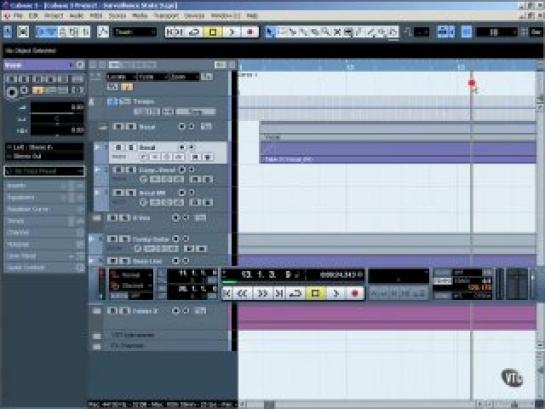Adjust the inspector volume fader
The width and height of the screenshot is (545, 409).
click(x=57, y=108)
